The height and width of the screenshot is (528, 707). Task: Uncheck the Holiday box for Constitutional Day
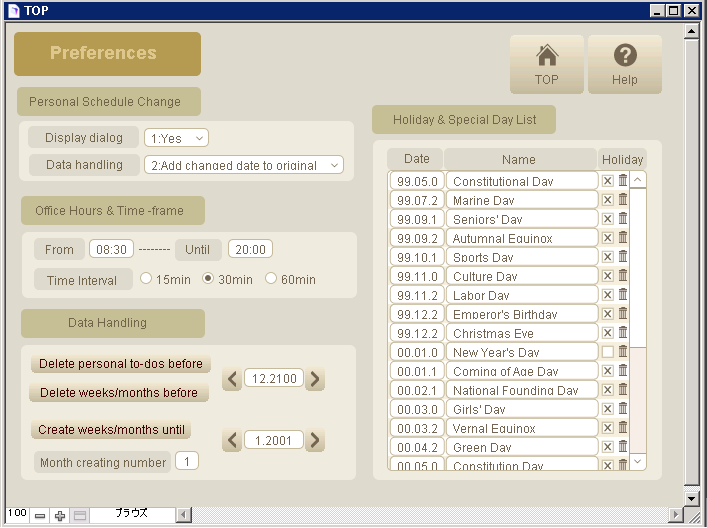point(608,181)
